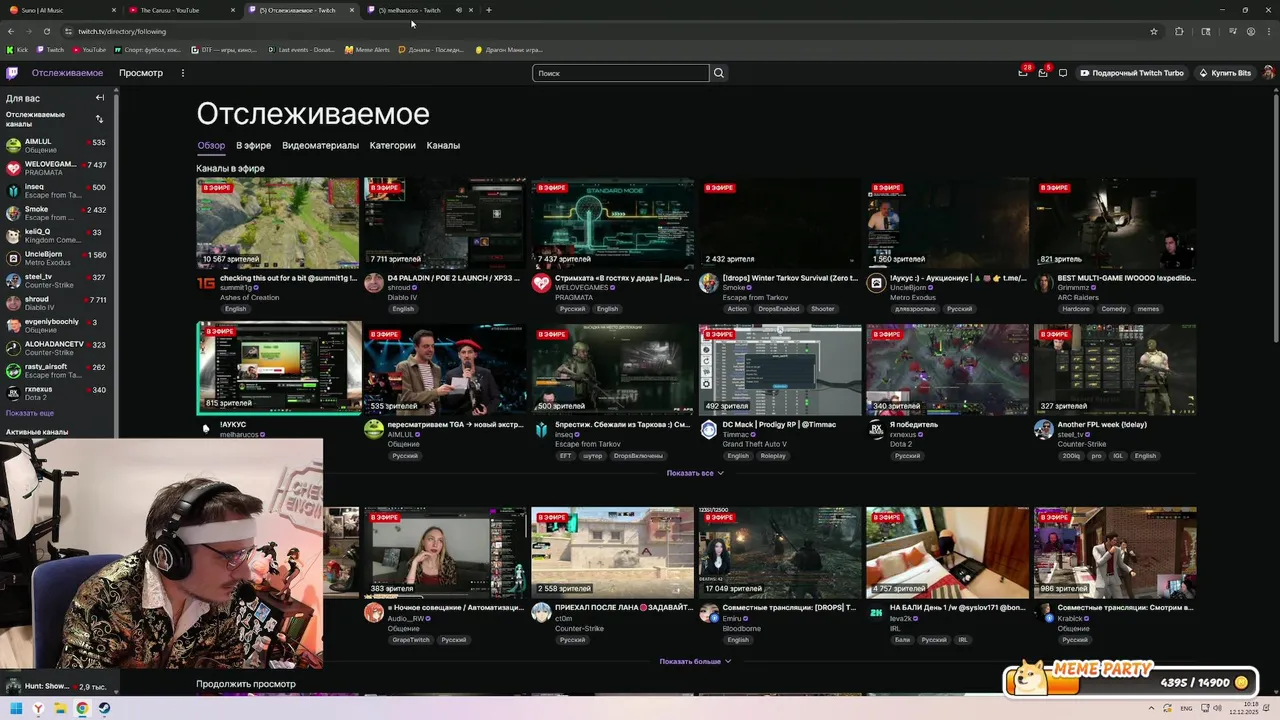
Task: Go back in browser history
Action: click(x=11, y=31)
